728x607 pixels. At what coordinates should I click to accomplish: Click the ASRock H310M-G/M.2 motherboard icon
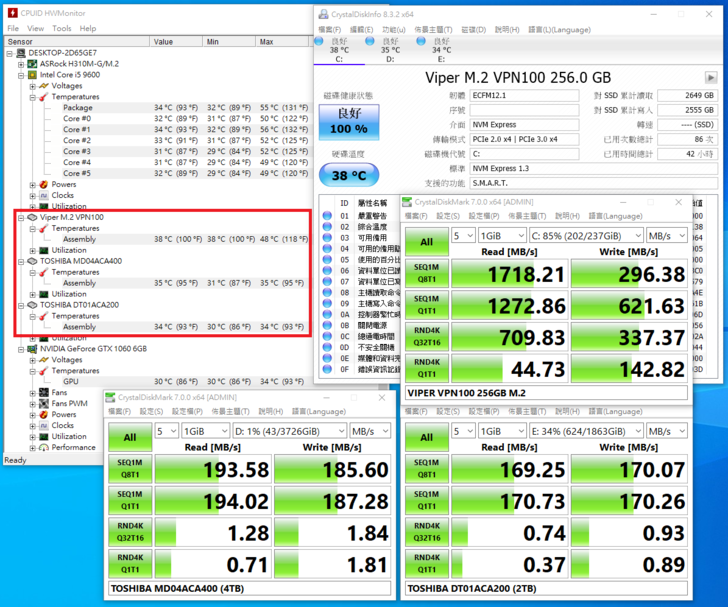tap(33, 64)
